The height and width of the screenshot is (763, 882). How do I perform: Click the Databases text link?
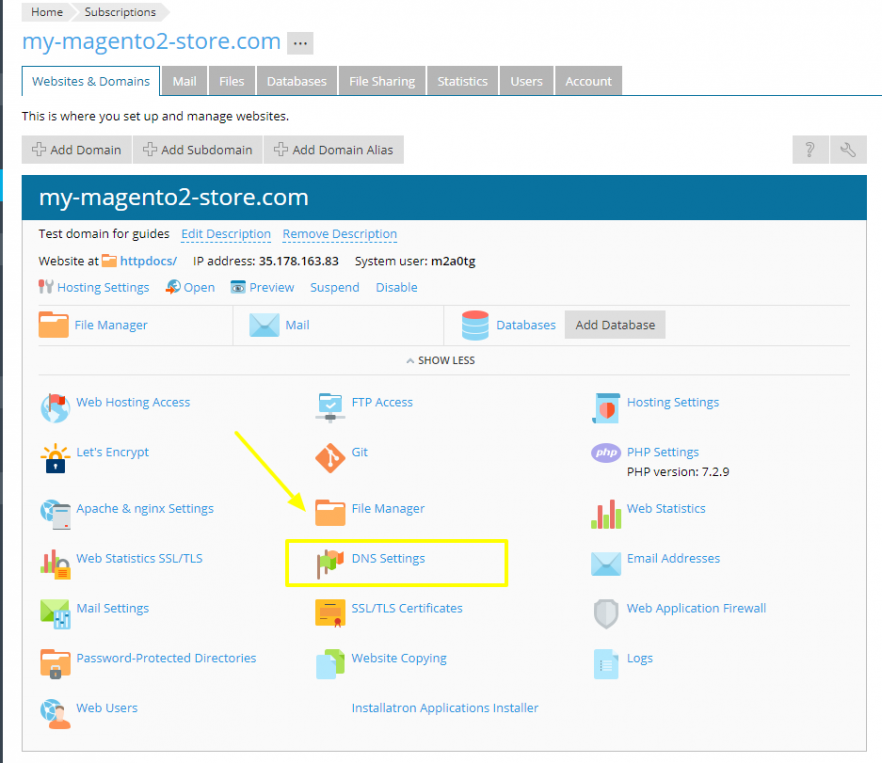(526, 325)
